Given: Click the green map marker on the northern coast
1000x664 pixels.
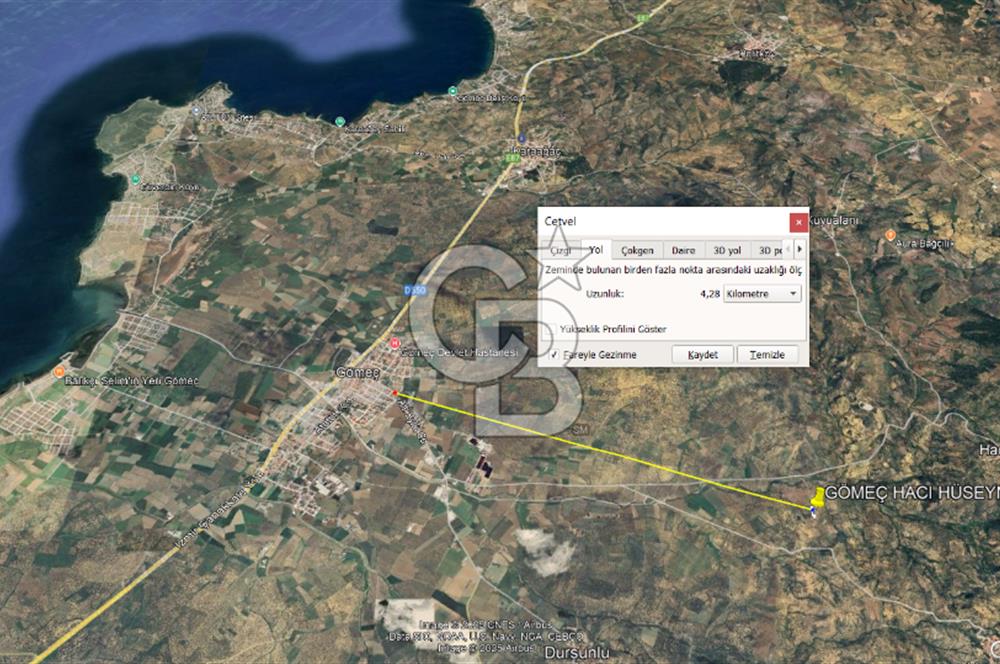Looking at the screenshot, I should tap(340, 121).
